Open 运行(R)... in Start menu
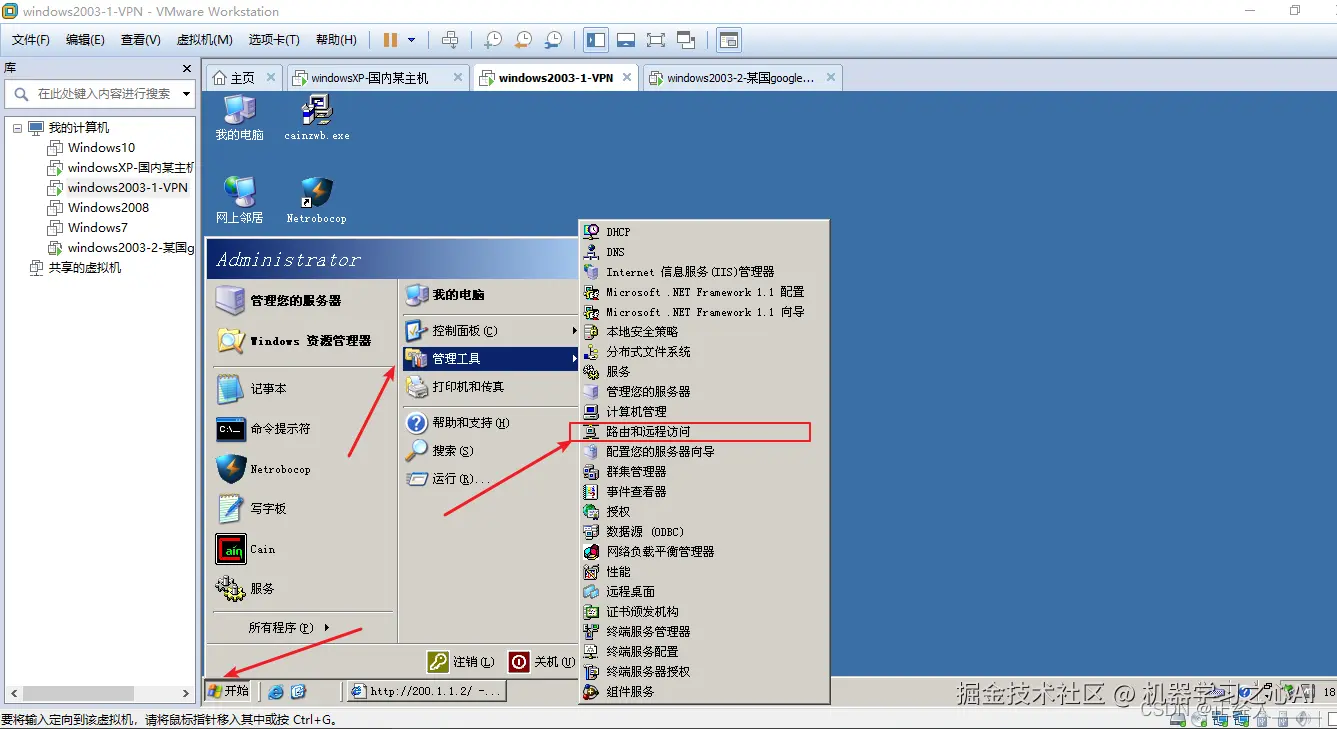Screen dimensions: 1337x729 click(490, 479)
